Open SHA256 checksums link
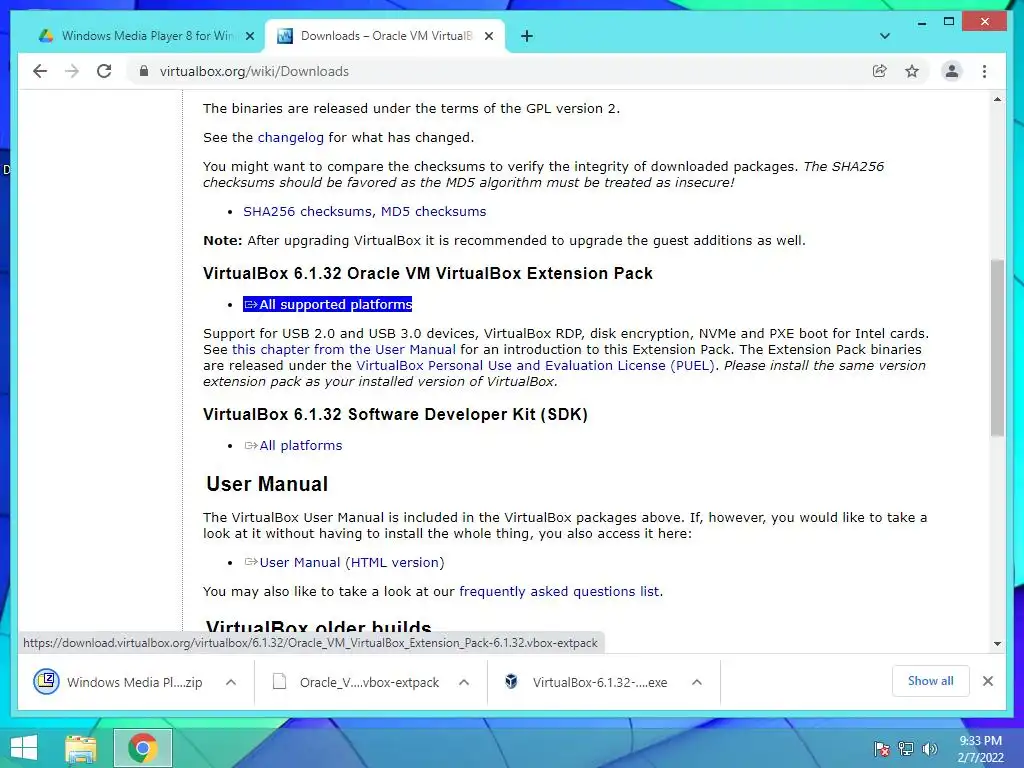1024x768 pixels. 308,212
